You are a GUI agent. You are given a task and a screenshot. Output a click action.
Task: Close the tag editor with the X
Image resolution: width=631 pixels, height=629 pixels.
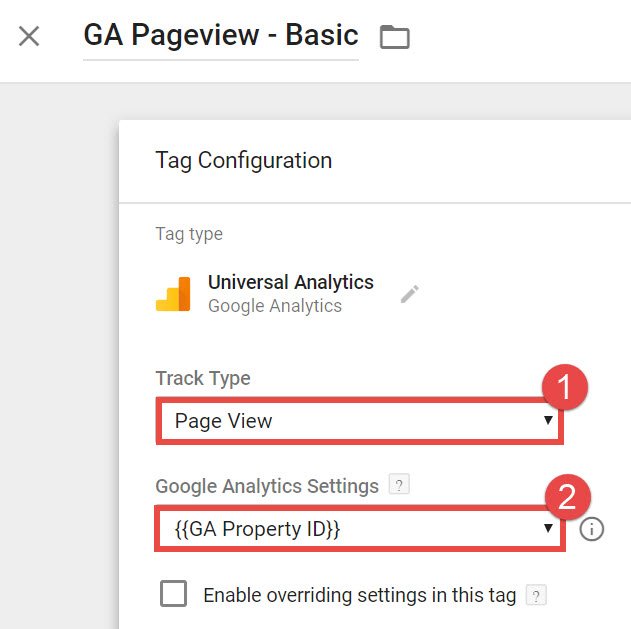point(29,37)
